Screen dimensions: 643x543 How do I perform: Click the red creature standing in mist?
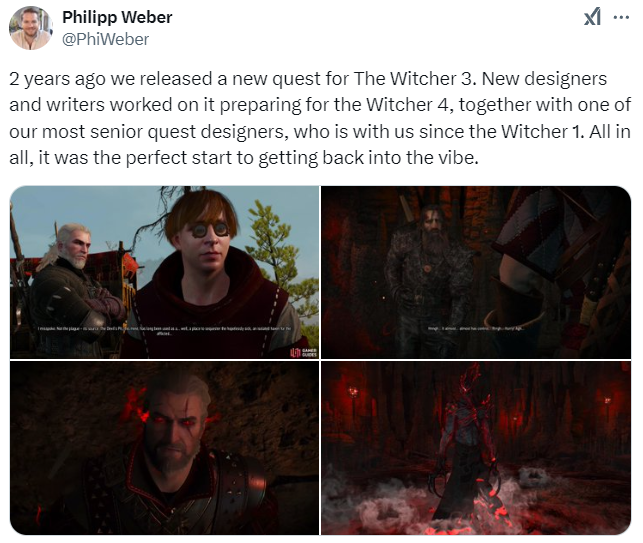pyautogui.click(x=467, y=443)
